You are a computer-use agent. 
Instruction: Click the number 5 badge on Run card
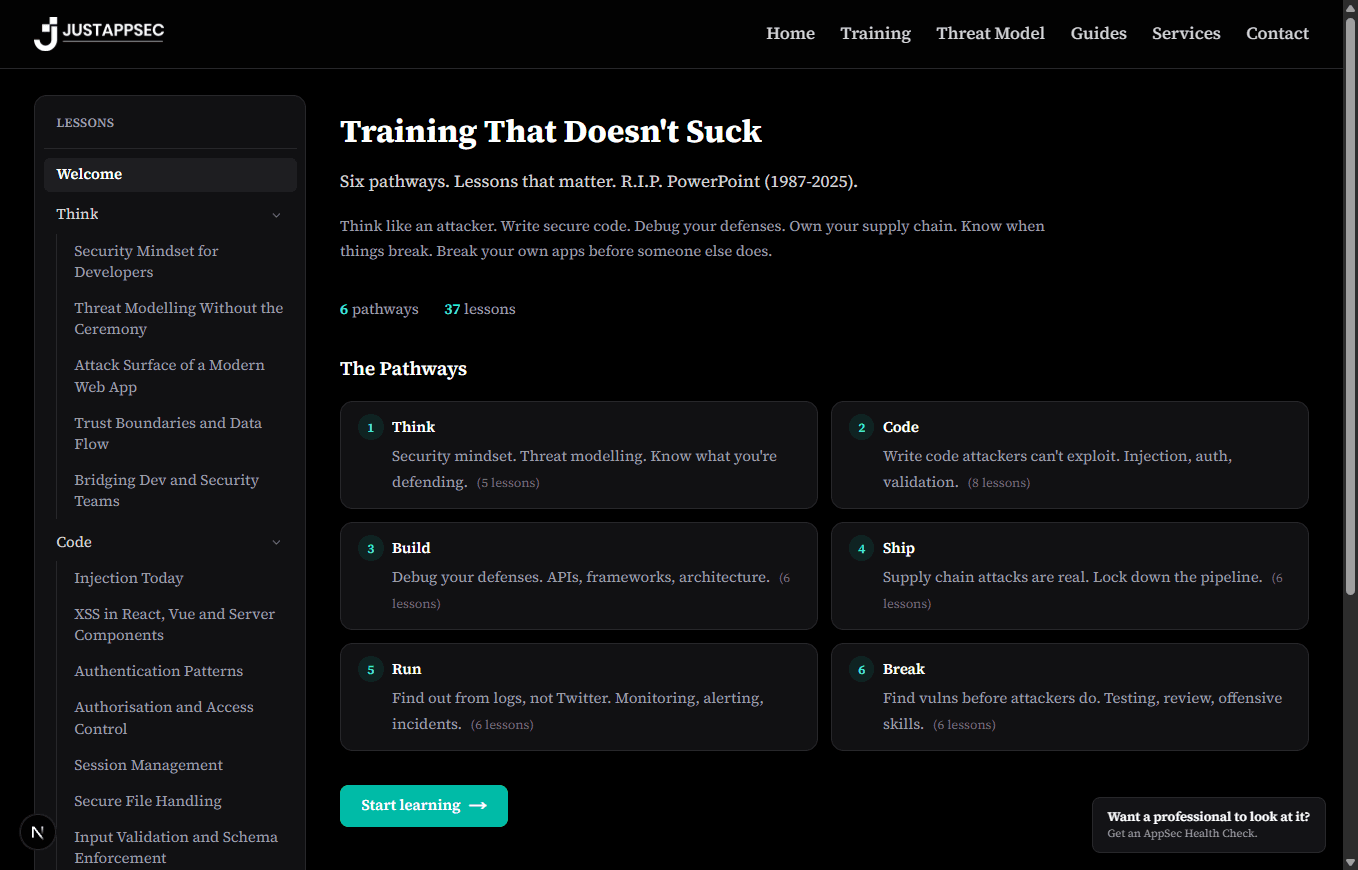[371, 670]
